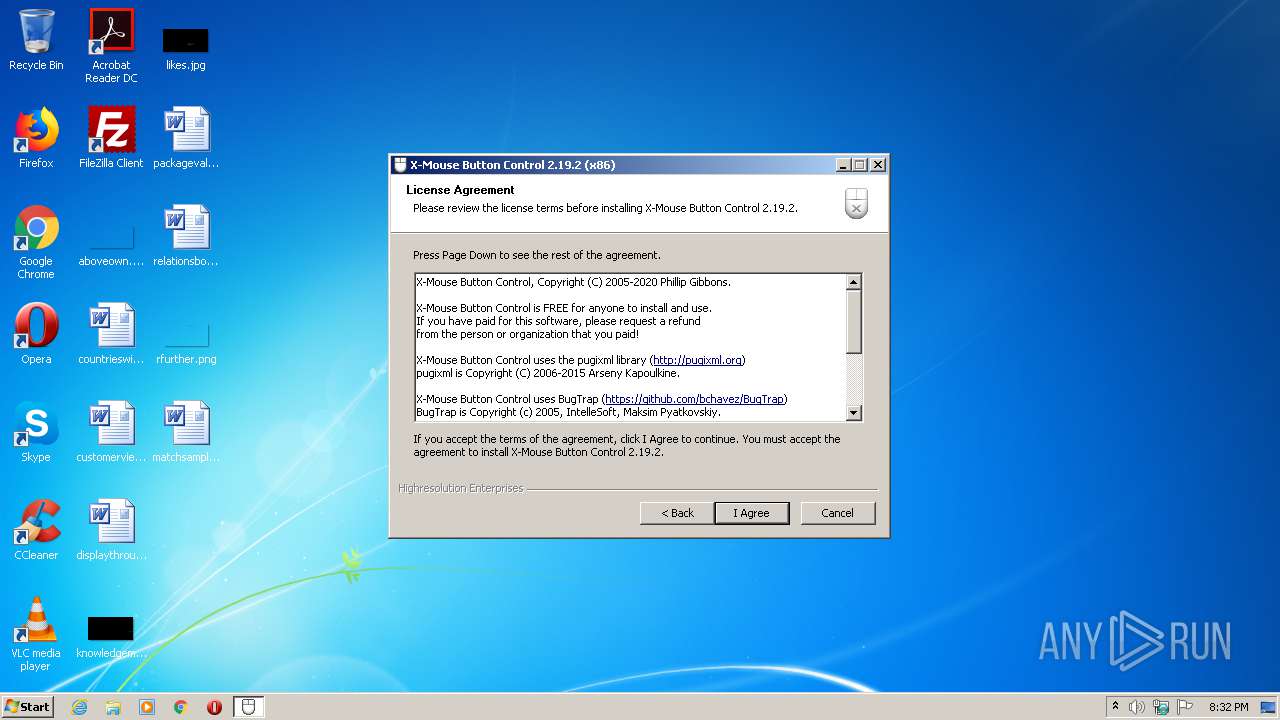Screen dimensions: 1280x720
Task: Select the customervie... Word document
Action: (111, 432)
